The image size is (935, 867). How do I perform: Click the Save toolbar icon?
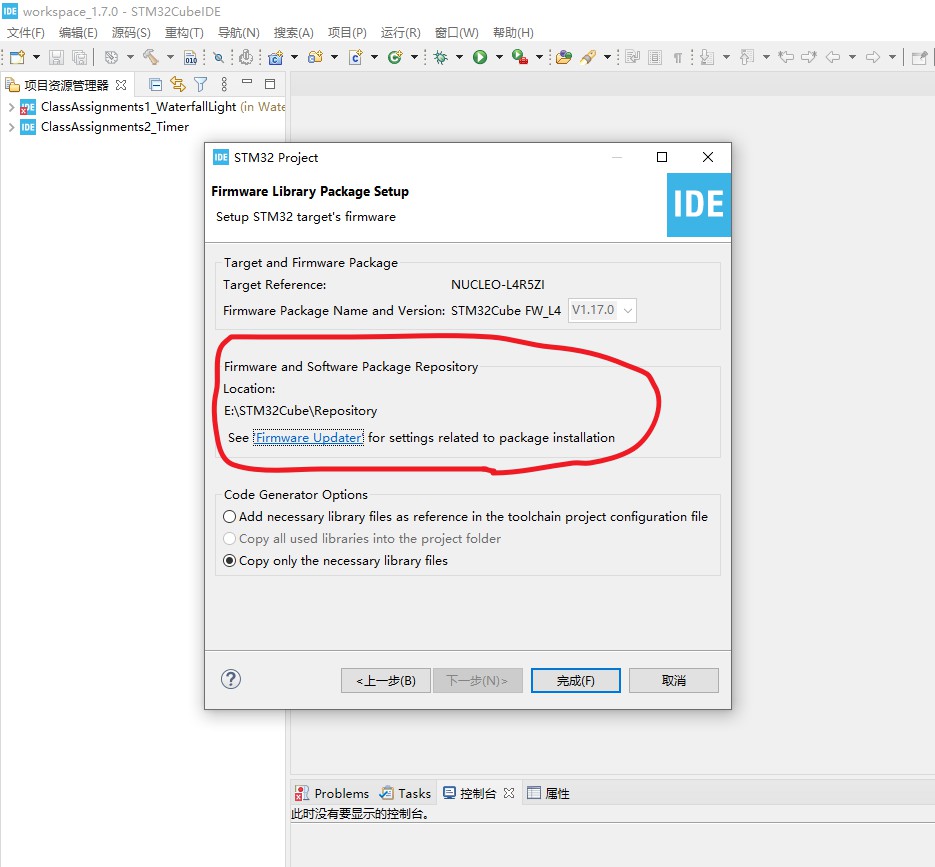coord(56,57)
